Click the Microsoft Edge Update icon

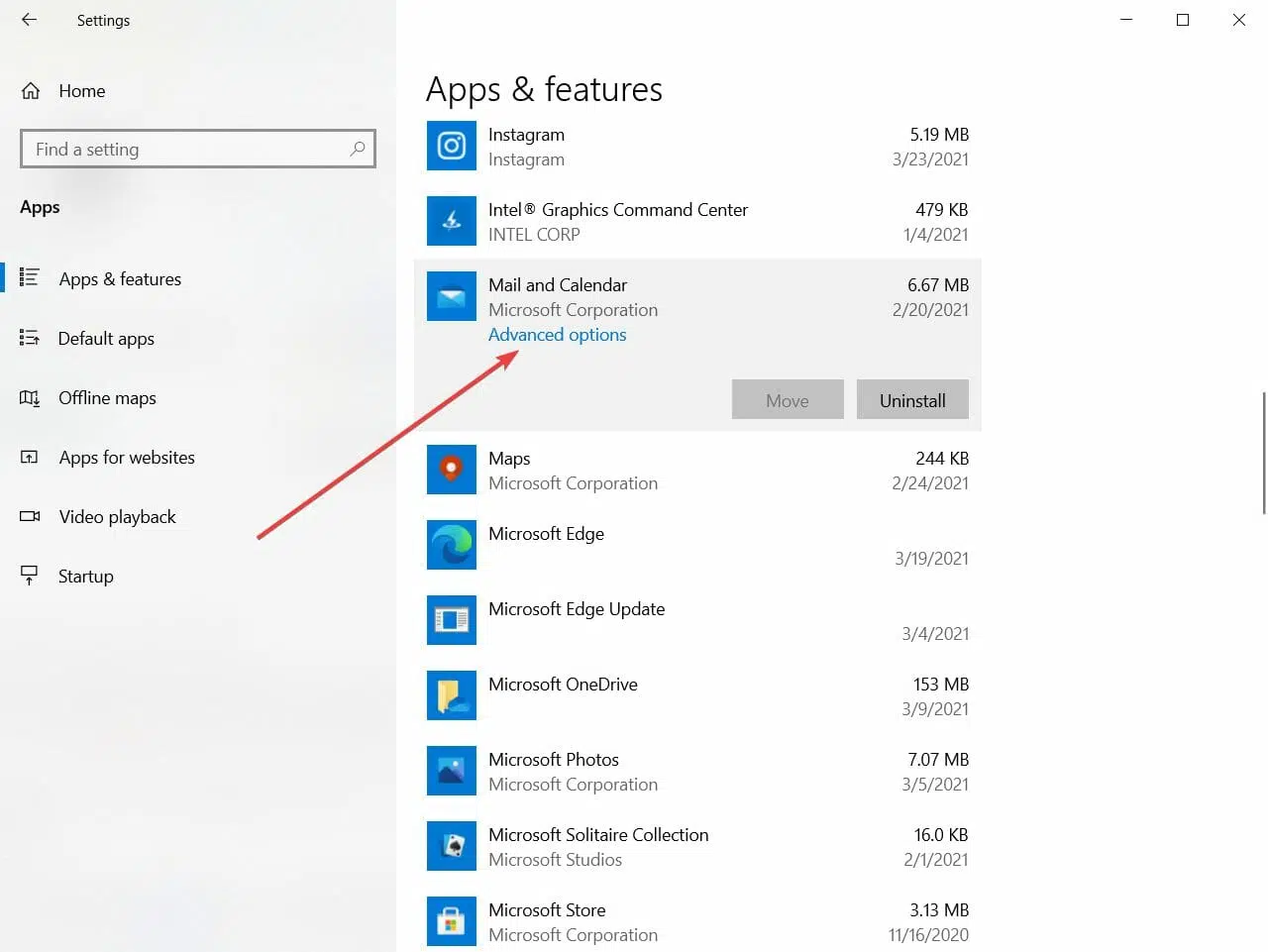point(452,620)
